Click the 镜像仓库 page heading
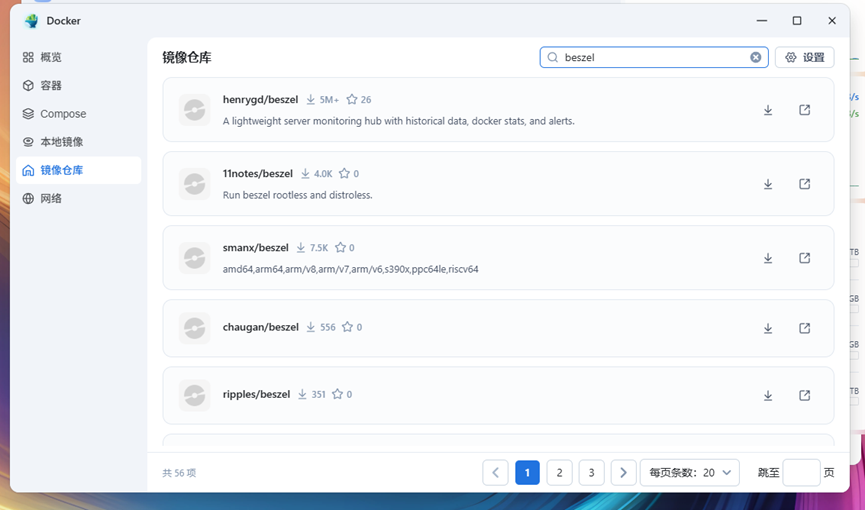The image size is (865, 510). coord(187,57)
